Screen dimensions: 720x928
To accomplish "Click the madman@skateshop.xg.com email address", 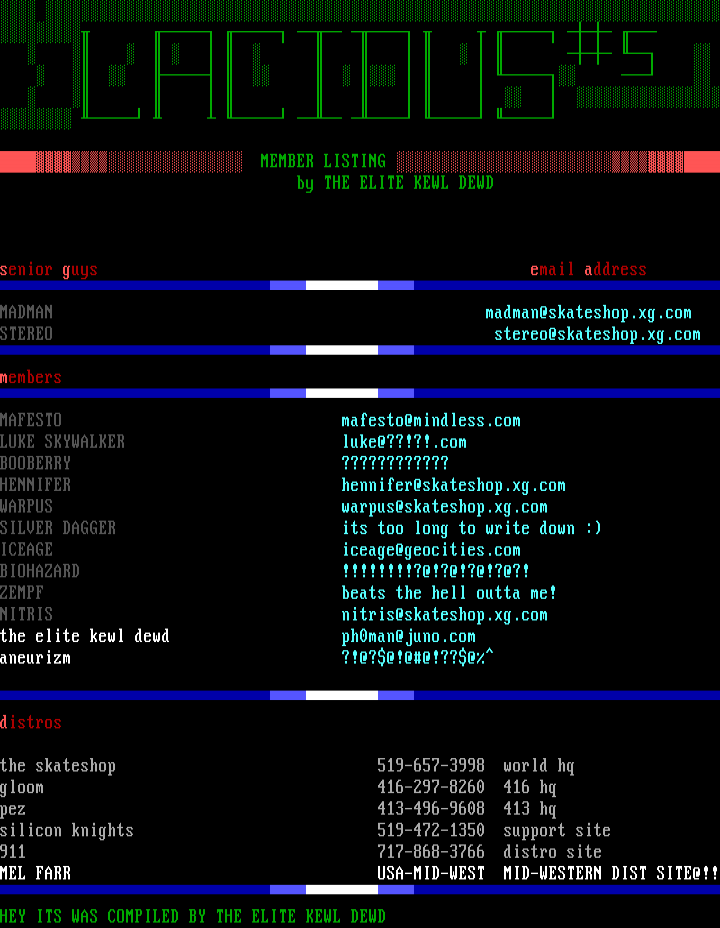I will [x=588, y=313].
